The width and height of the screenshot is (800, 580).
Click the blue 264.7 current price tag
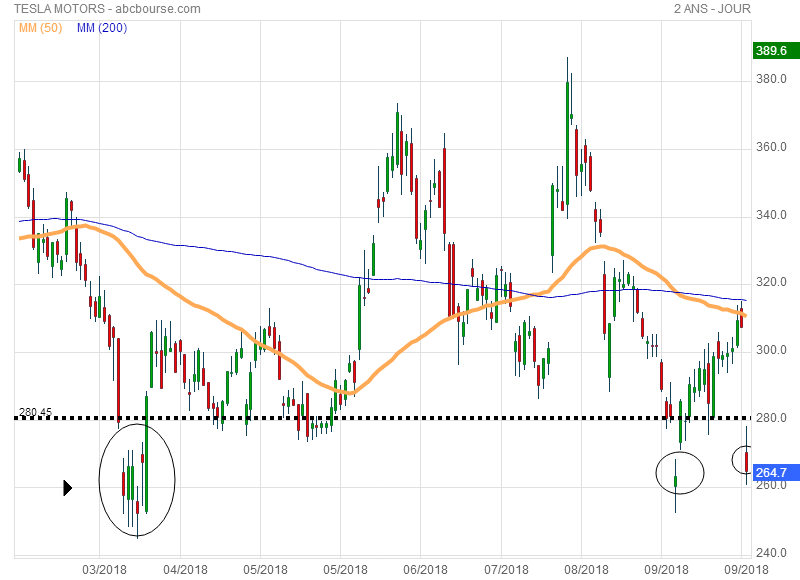click(775, 472)
